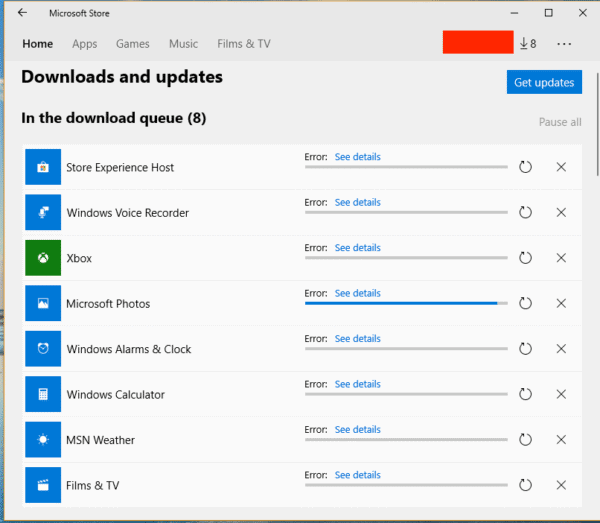
Task: Click the Get updates button
Action: 544,82
